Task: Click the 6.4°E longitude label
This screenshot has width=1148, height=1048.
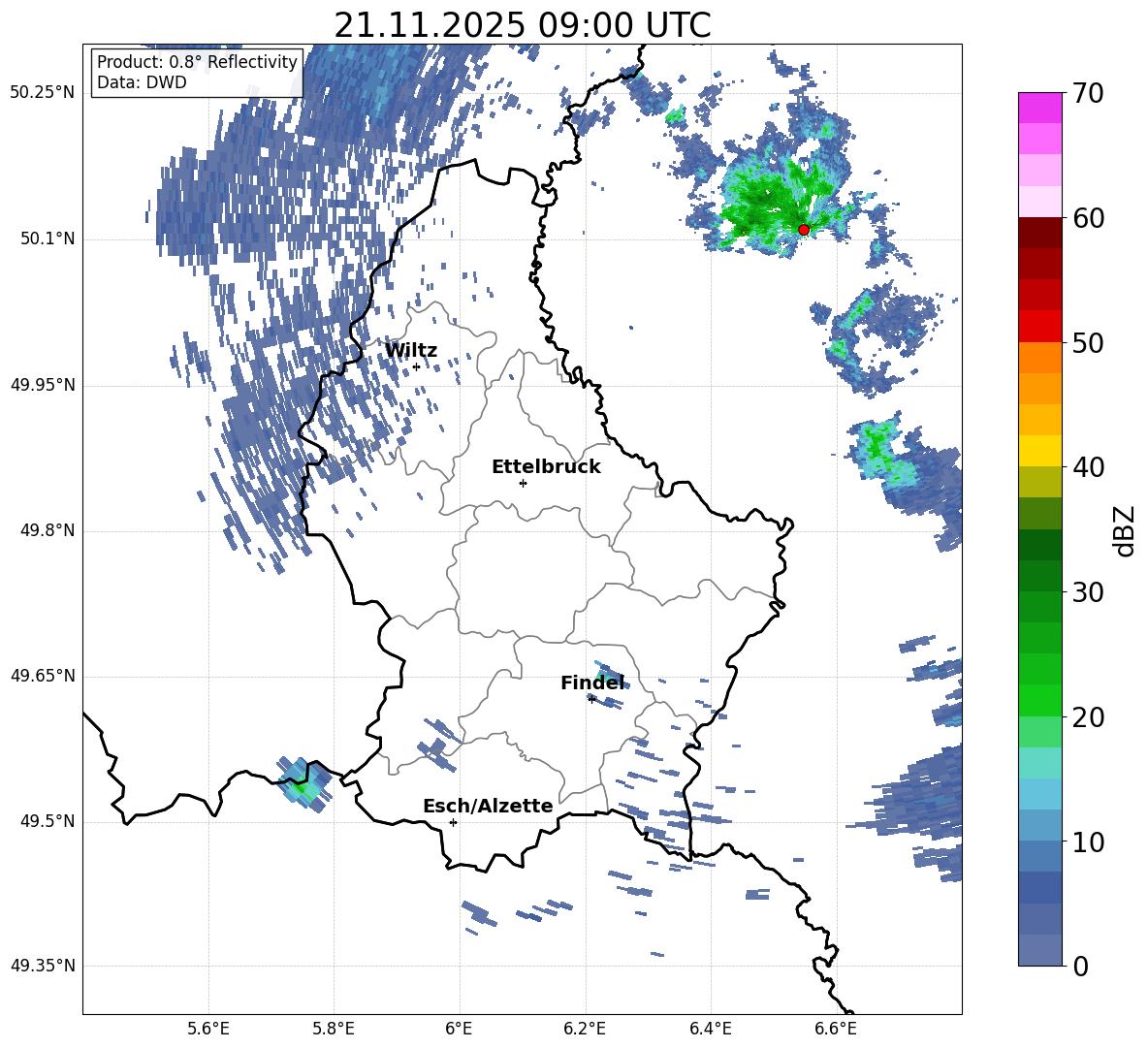Action: pos(710,1029)
